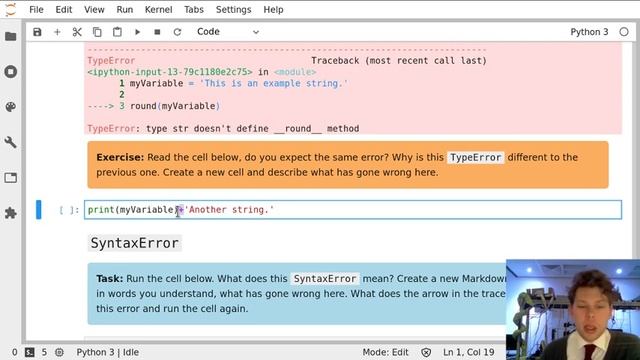Open the Kernel menu

[x=158, y=9]
